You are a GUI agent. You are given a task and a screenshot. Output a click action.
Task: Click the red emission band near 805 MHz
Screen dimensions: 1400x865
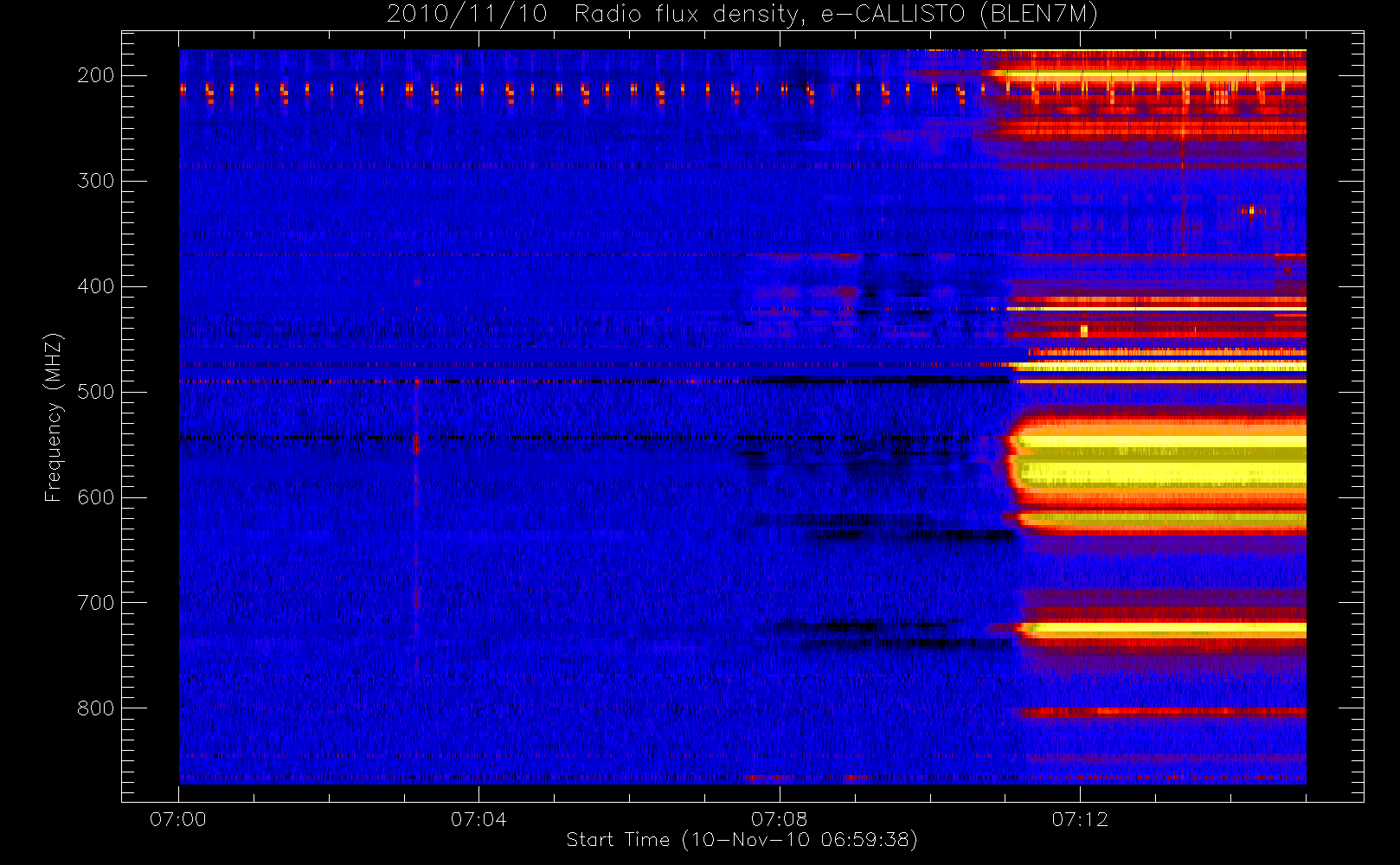(1162, 712)
